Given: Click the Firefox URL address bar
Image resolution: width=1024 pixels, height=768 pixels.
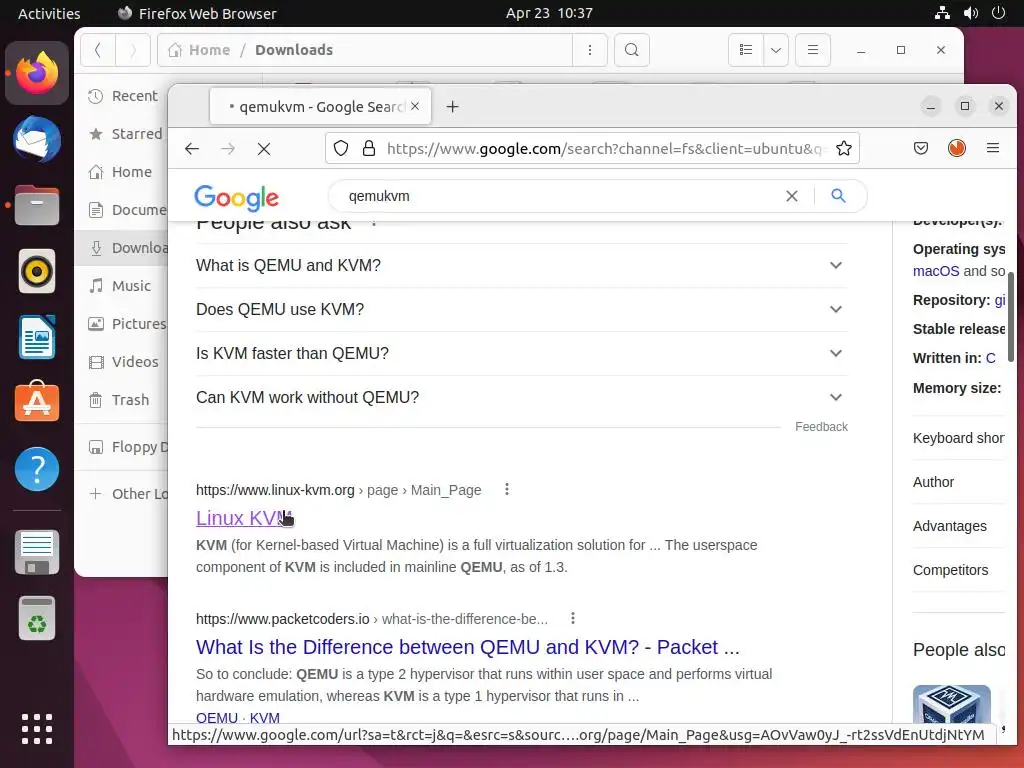Looking at the screenshot, I should pos(604,148).
